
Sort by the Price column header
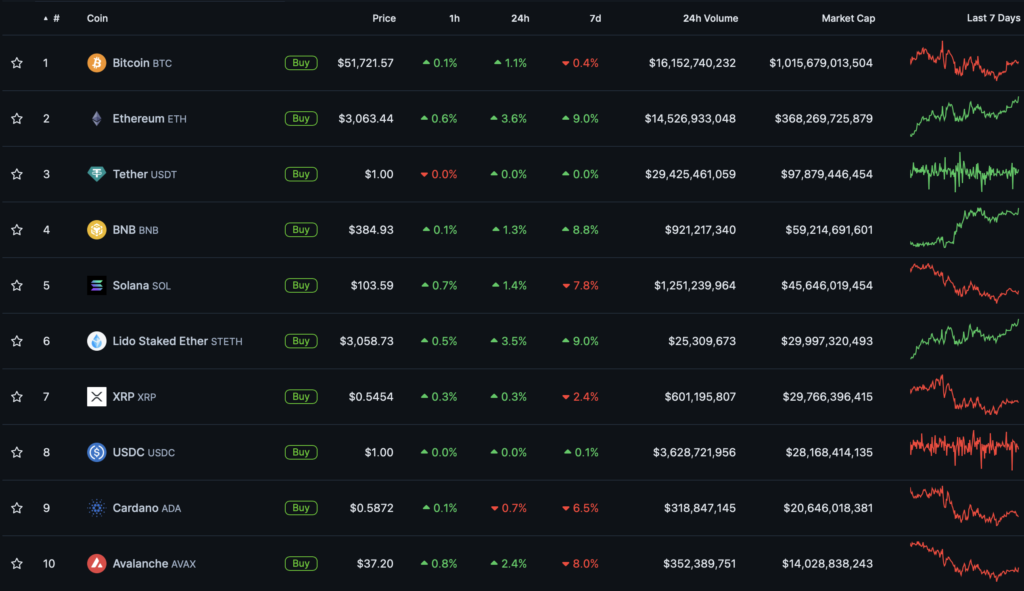click(384, 18)
